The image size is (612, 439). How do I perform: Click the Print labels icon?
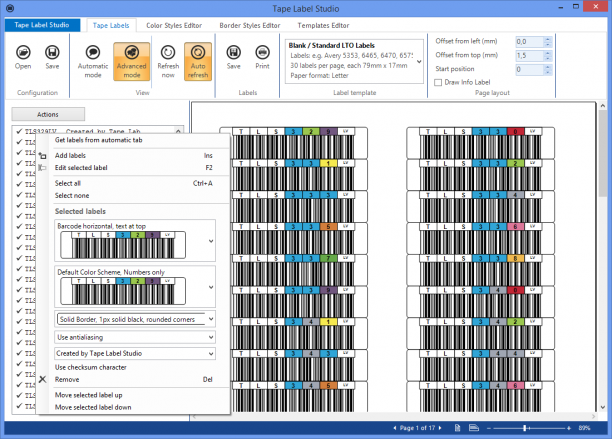coord(262,52)
